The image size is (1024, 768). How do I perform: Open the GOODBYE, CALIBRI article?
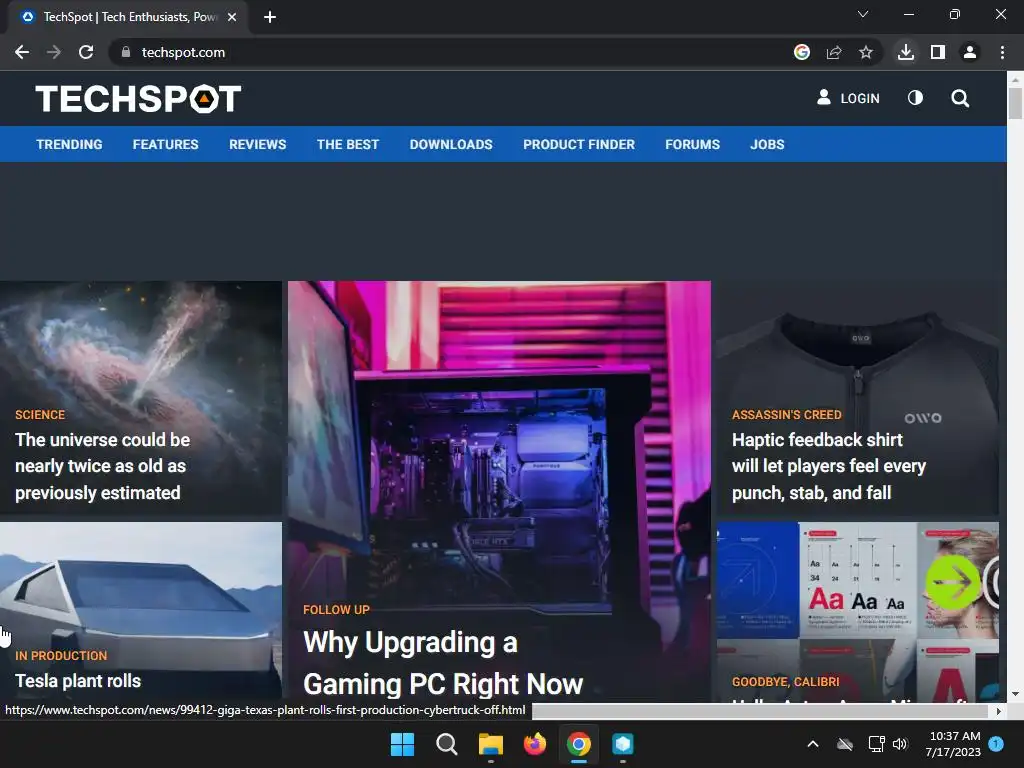(786, 682)
